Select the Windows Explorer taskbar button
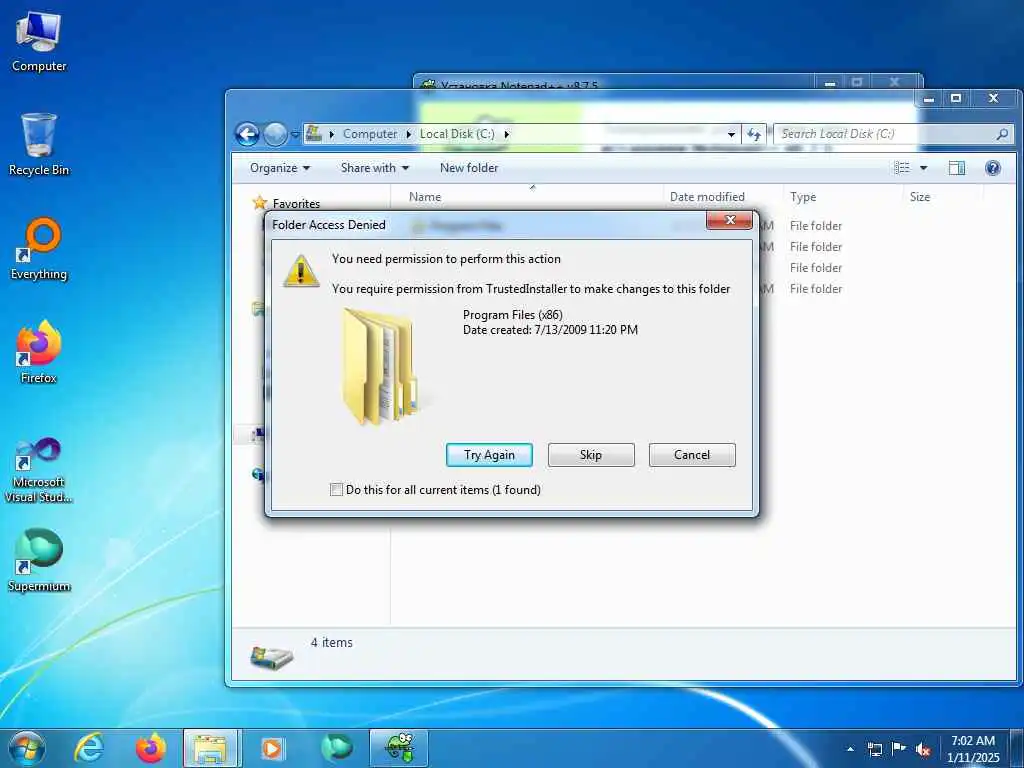Viewport: 1024px width, 768px height. [x=212, y=748]
